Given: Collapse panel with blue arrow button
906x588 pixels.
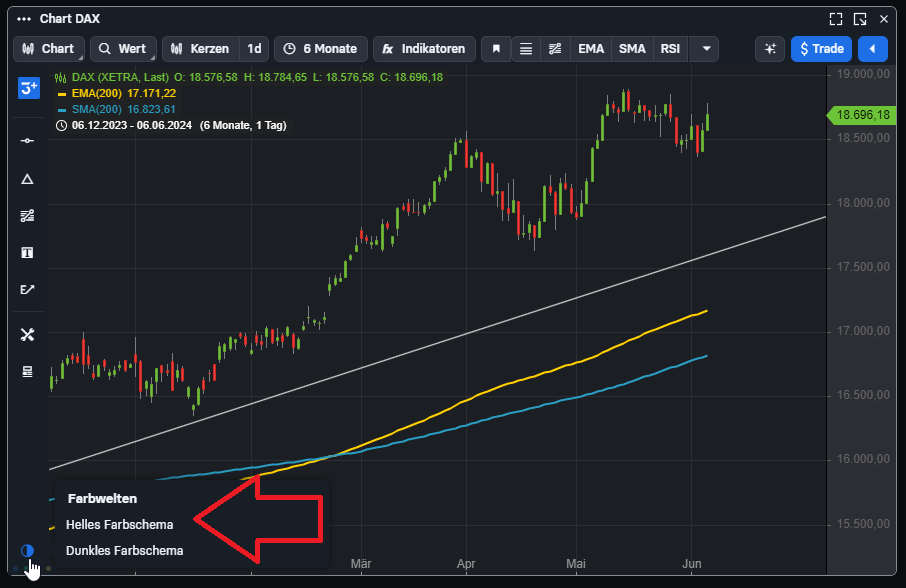Looking at the screenshot, I should (872, 49).
